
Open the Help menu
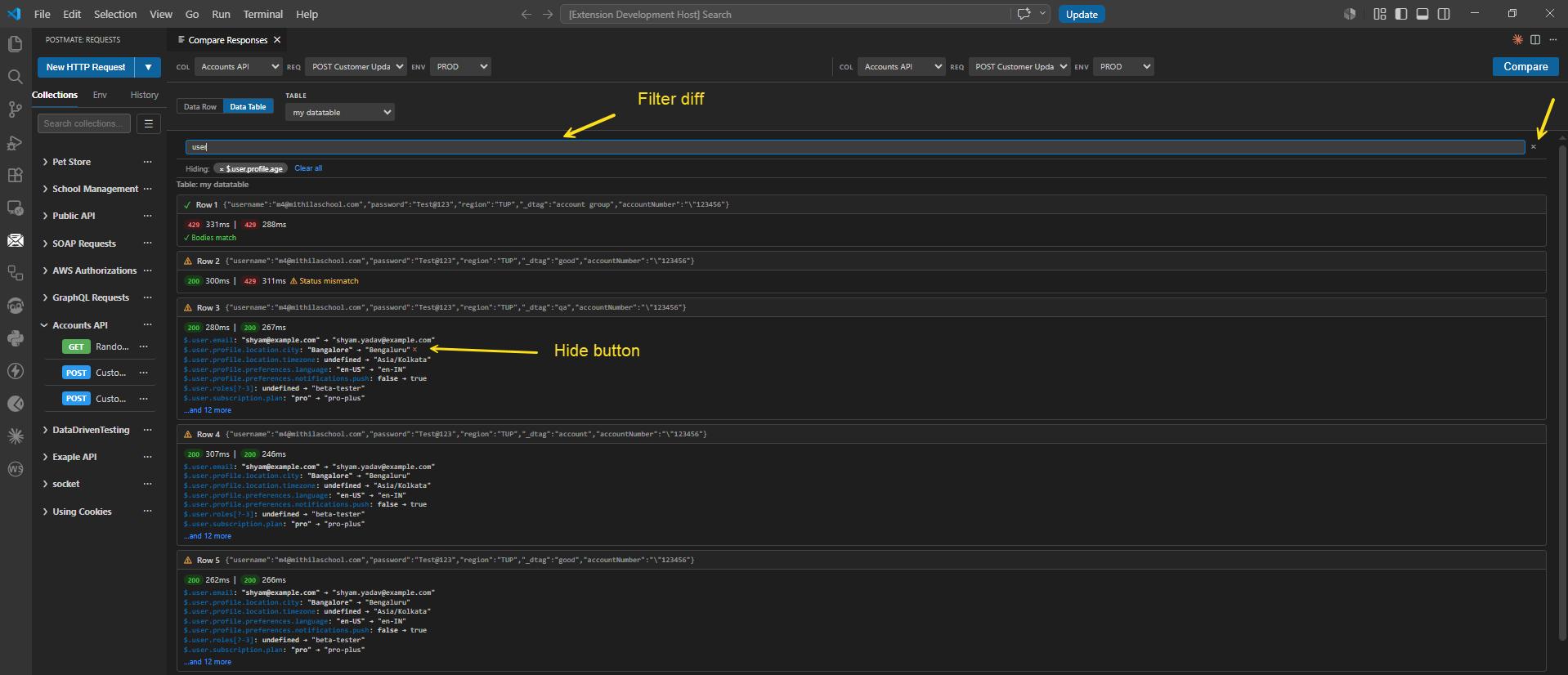pos(307,14)
